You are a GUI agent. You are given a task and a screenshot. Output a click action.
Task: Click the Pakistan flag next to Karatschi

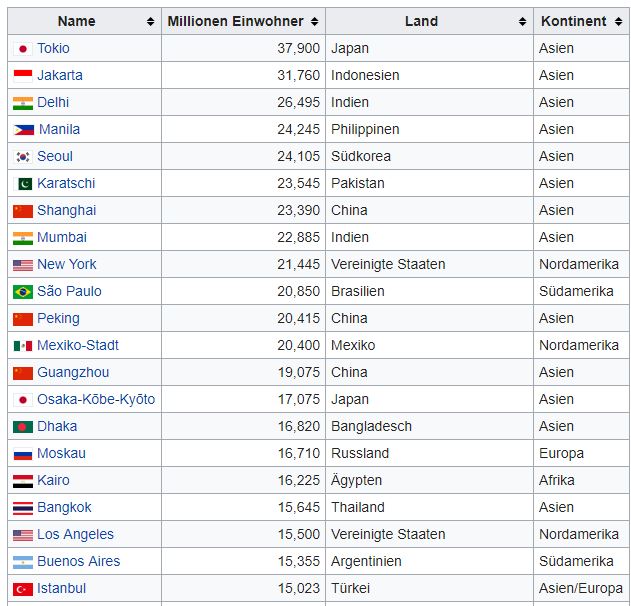tap(23, 183)
